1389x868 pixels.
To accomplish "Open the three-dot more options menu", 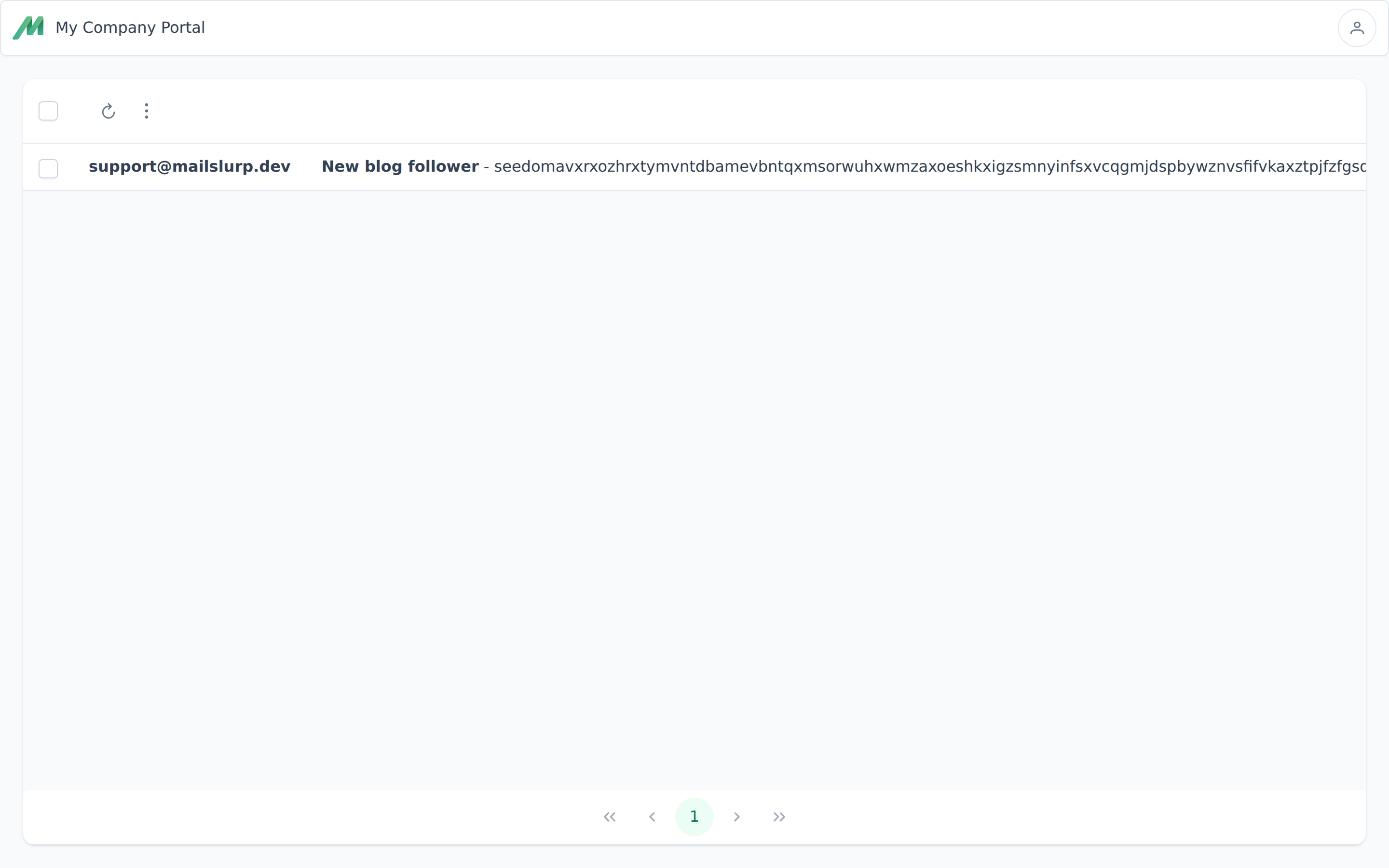I will (x=146, y=111).
